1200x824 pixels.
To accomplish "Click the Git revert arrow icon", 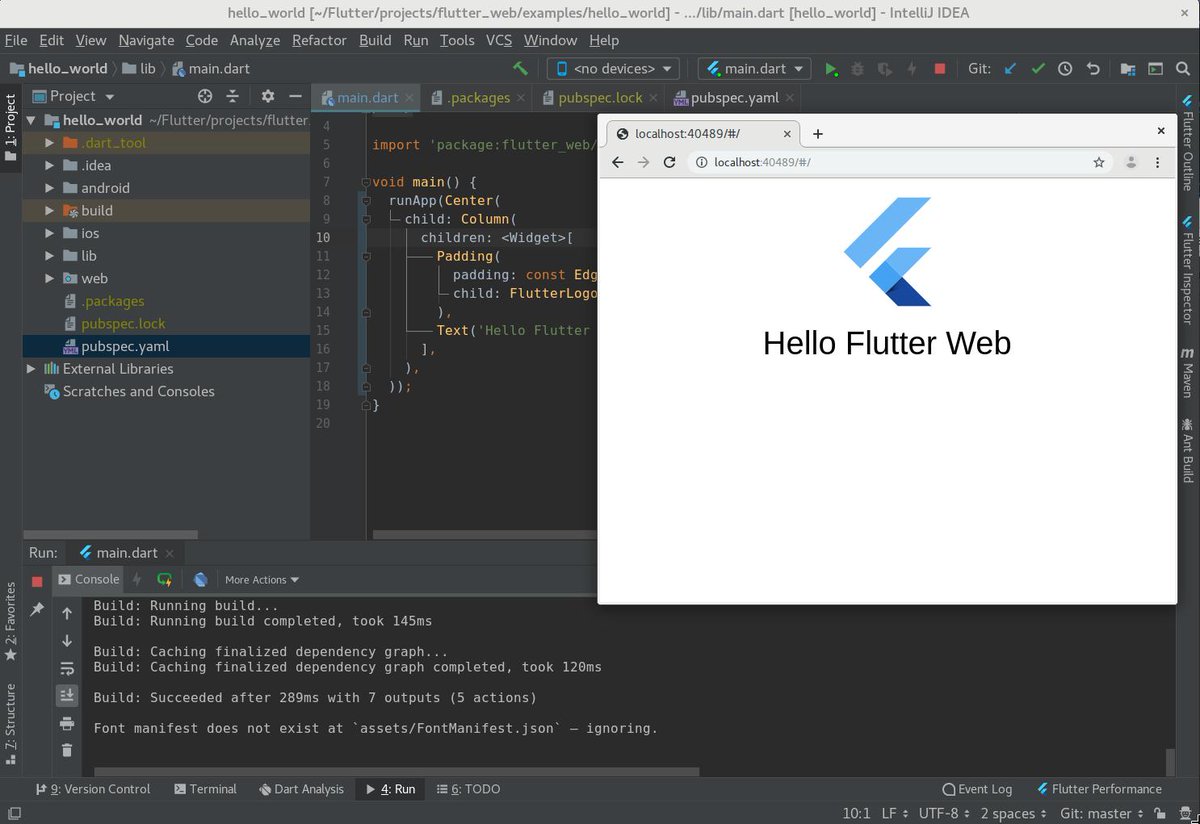I will 1093,69.
